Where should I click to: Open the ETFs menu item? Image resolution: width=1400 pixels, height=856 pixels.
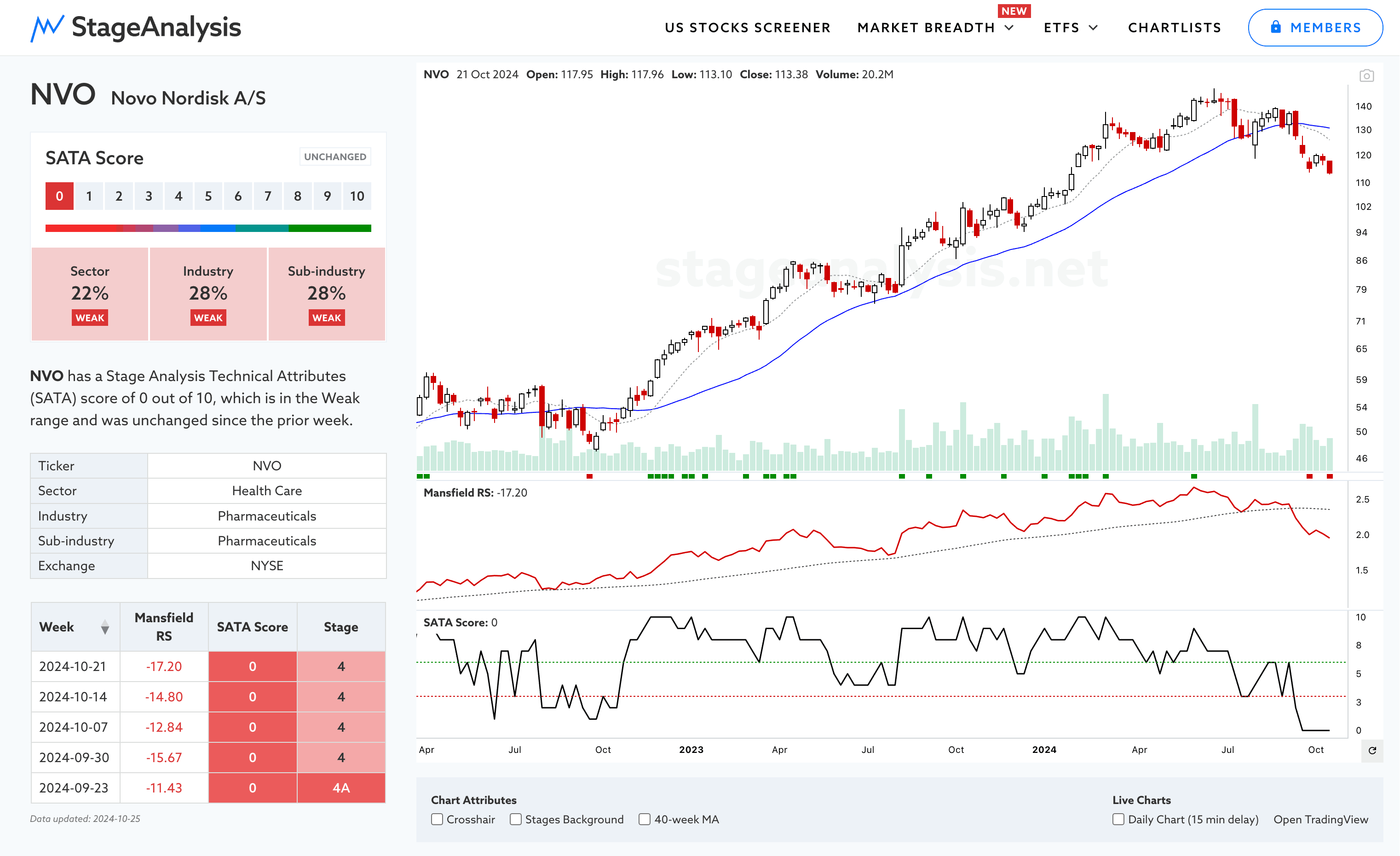click(1061, 27)
